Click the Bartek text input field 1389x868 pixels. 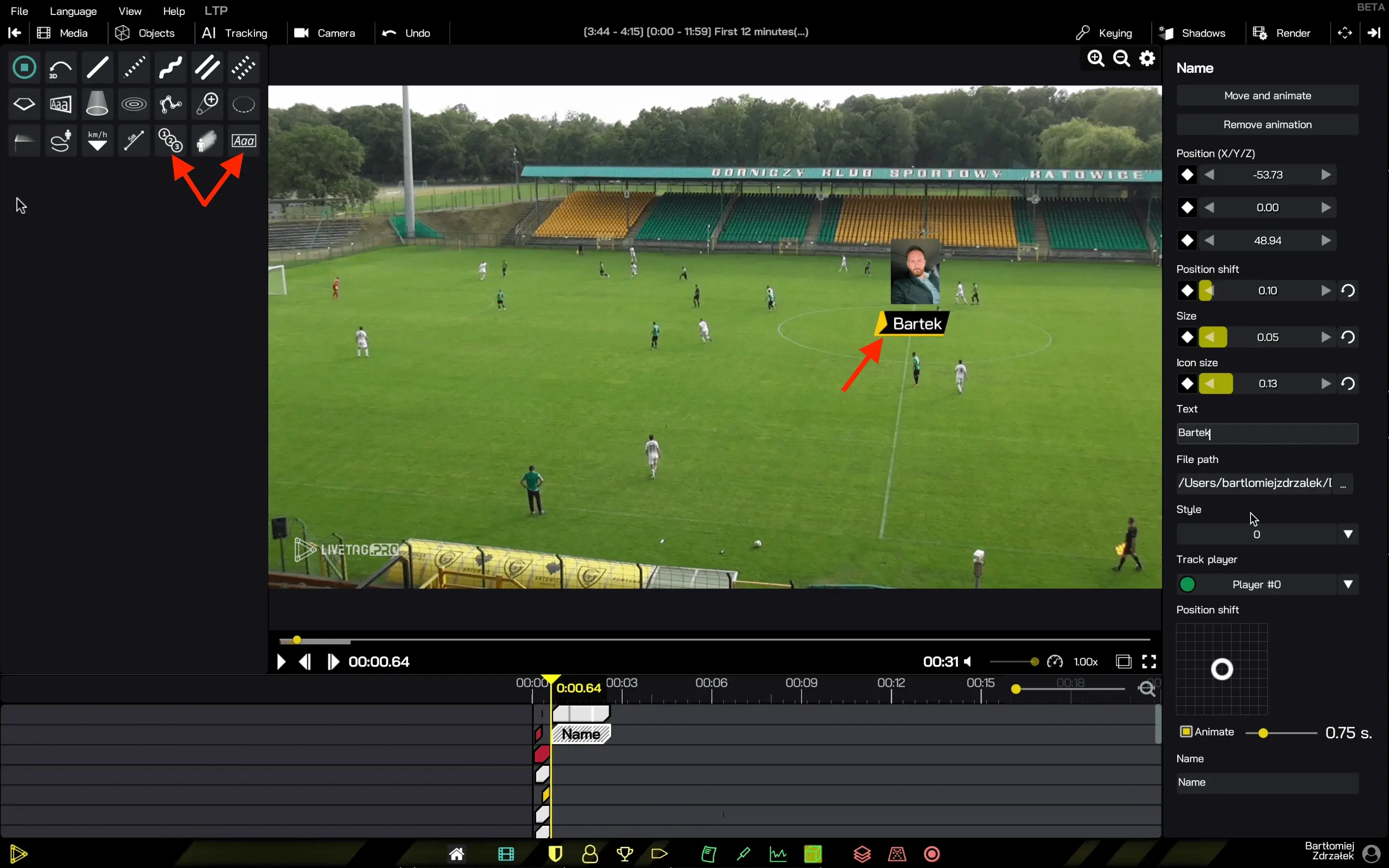pyautogui.click(x=1267, y=434)
